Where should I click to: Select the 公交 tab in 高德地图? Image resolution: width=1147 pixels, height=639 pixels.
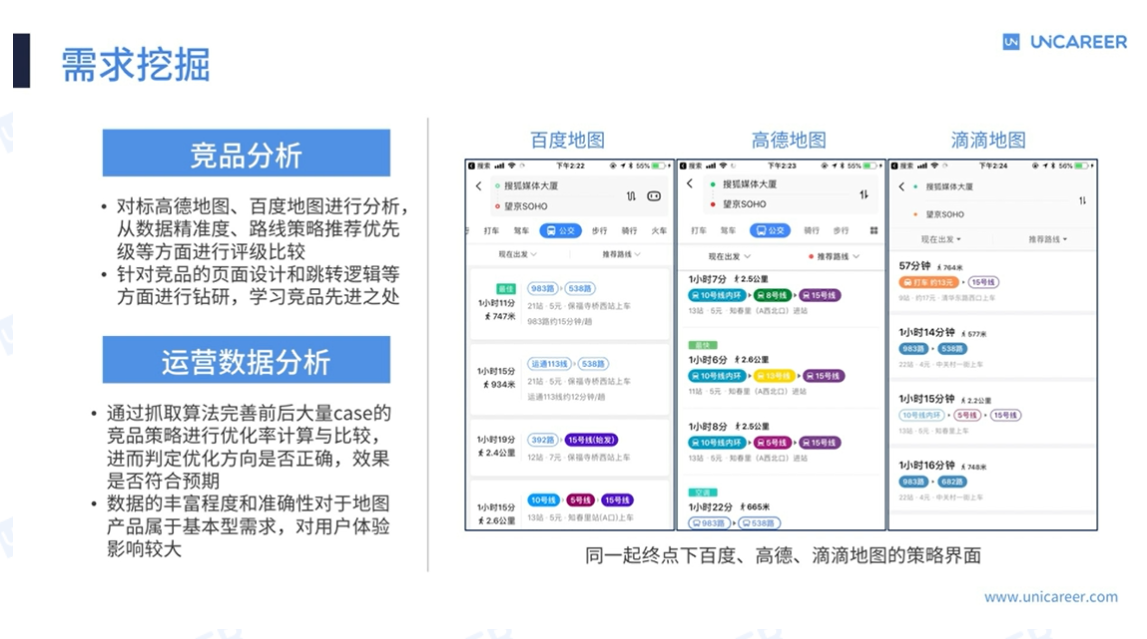pos(770,230)
